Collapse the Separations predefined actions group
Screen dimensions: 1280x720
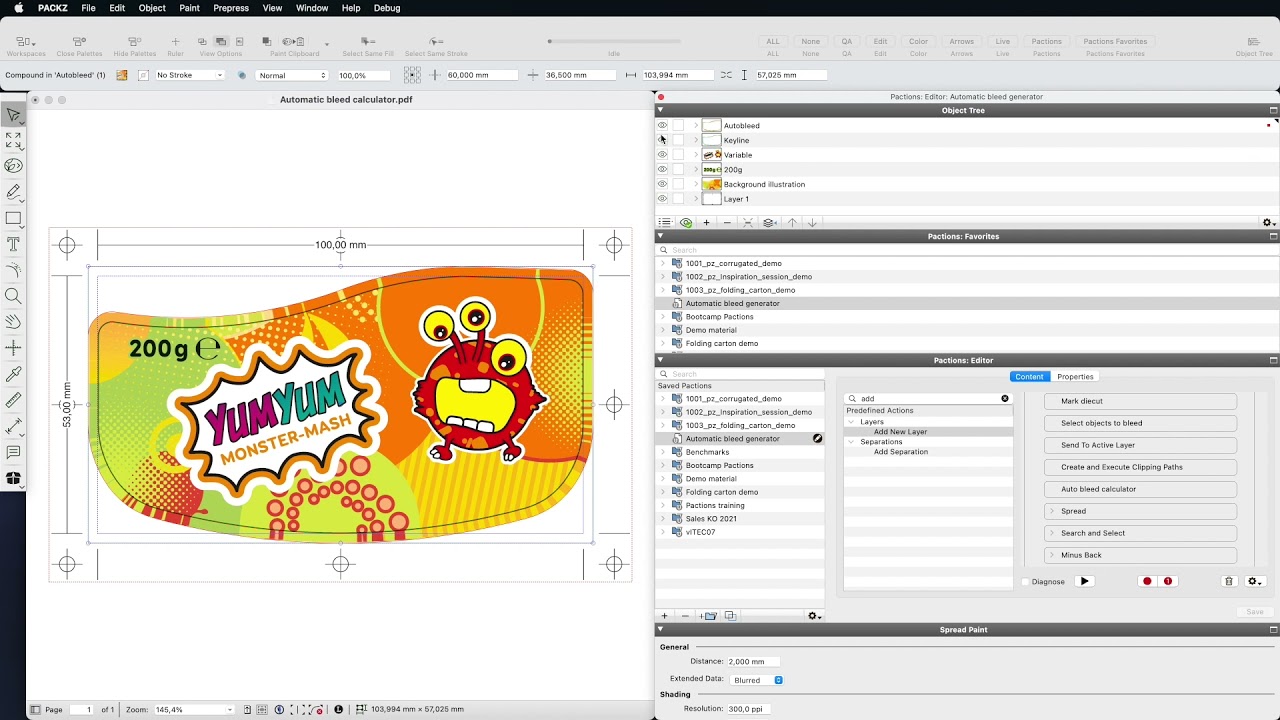point(851,442)
